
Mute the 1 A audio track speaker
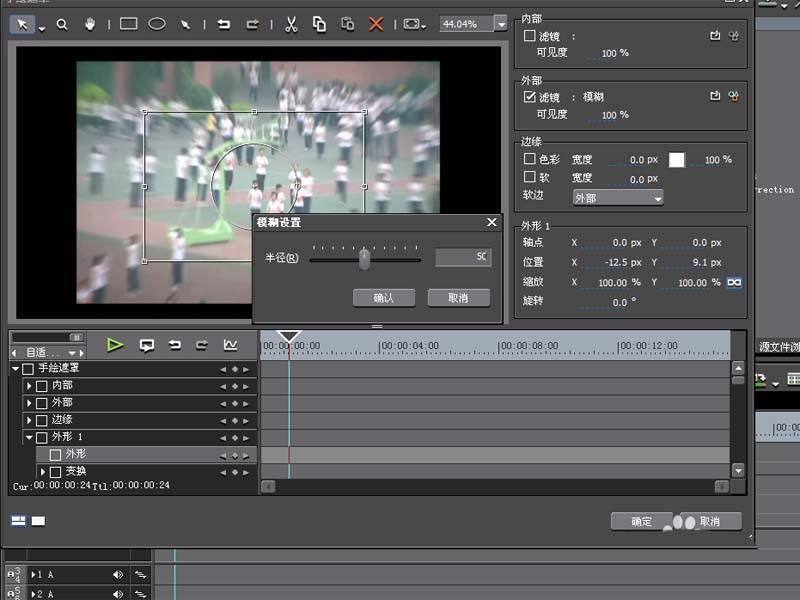pos(118,574)
